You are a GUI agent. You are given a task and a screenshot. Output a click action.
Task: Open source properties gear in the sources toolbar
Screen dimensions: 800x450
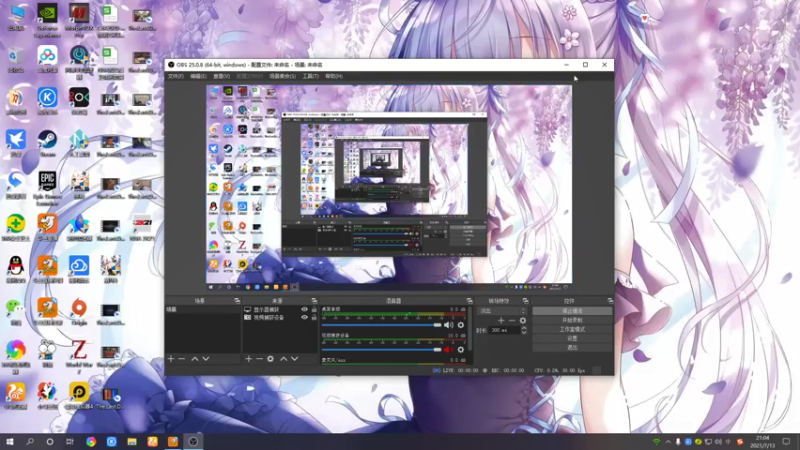pyautogui.click(x=270, y=359)
